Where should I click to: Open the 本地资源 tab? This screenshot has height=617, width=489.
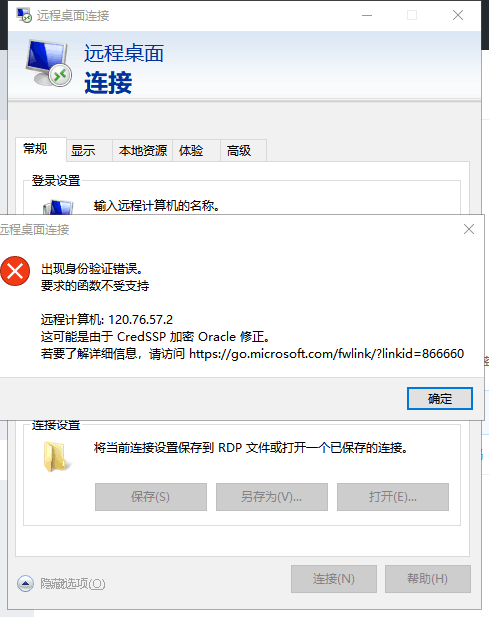[143, 150]
